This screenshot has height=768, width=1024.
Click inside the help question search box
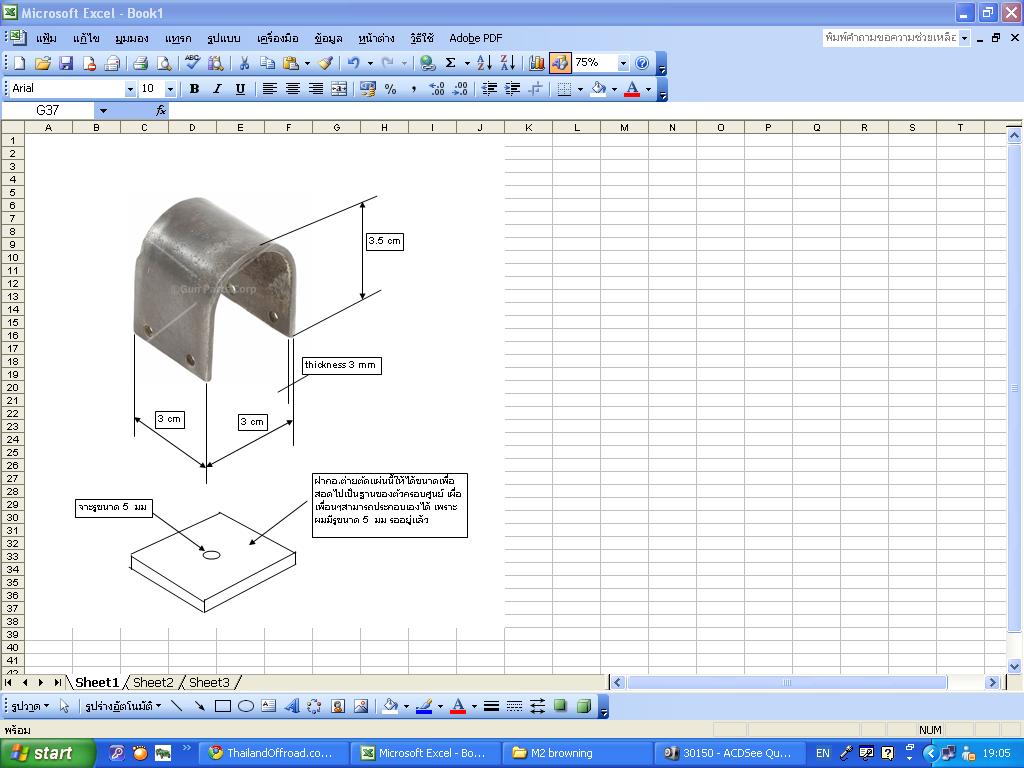point(889,38)
